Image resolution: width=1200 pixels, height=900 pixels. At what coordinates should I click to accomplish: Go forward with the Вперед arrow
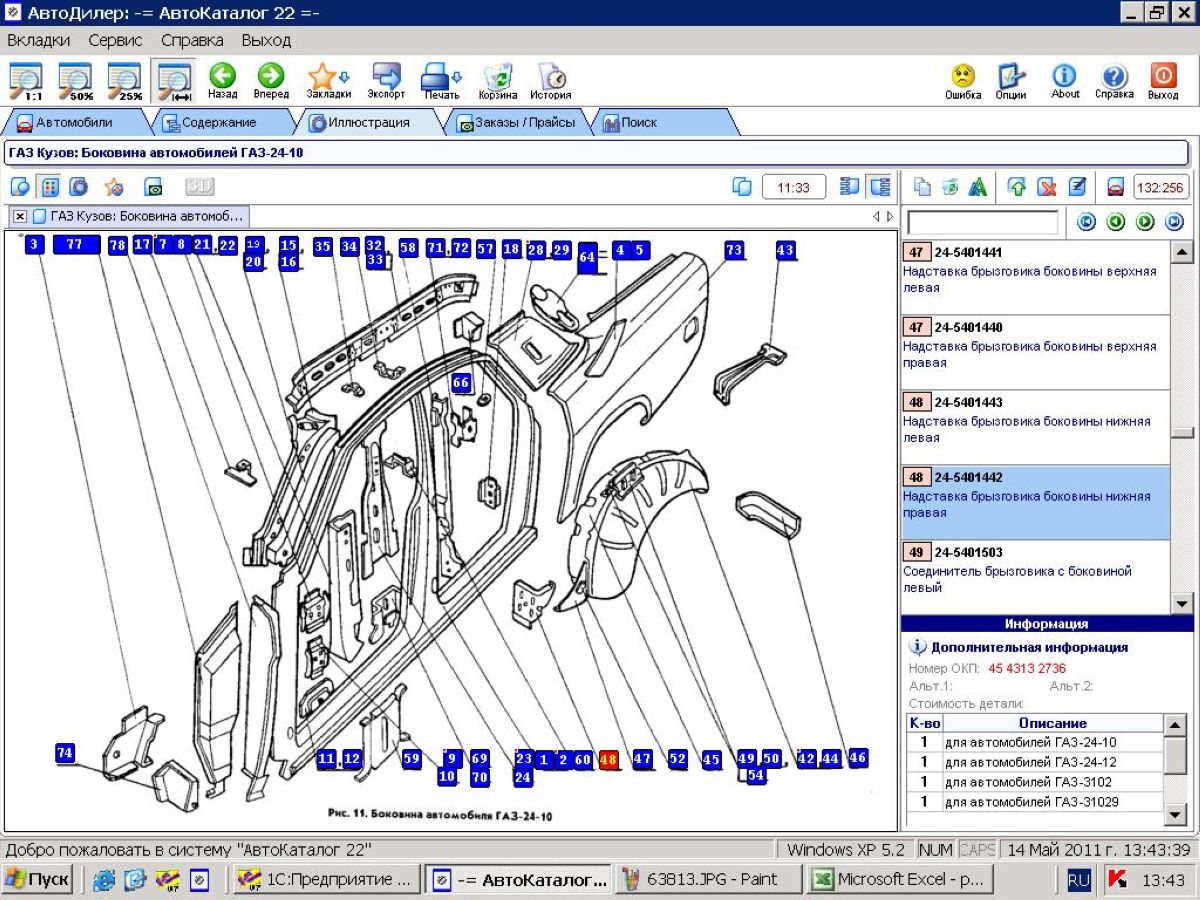270,81
